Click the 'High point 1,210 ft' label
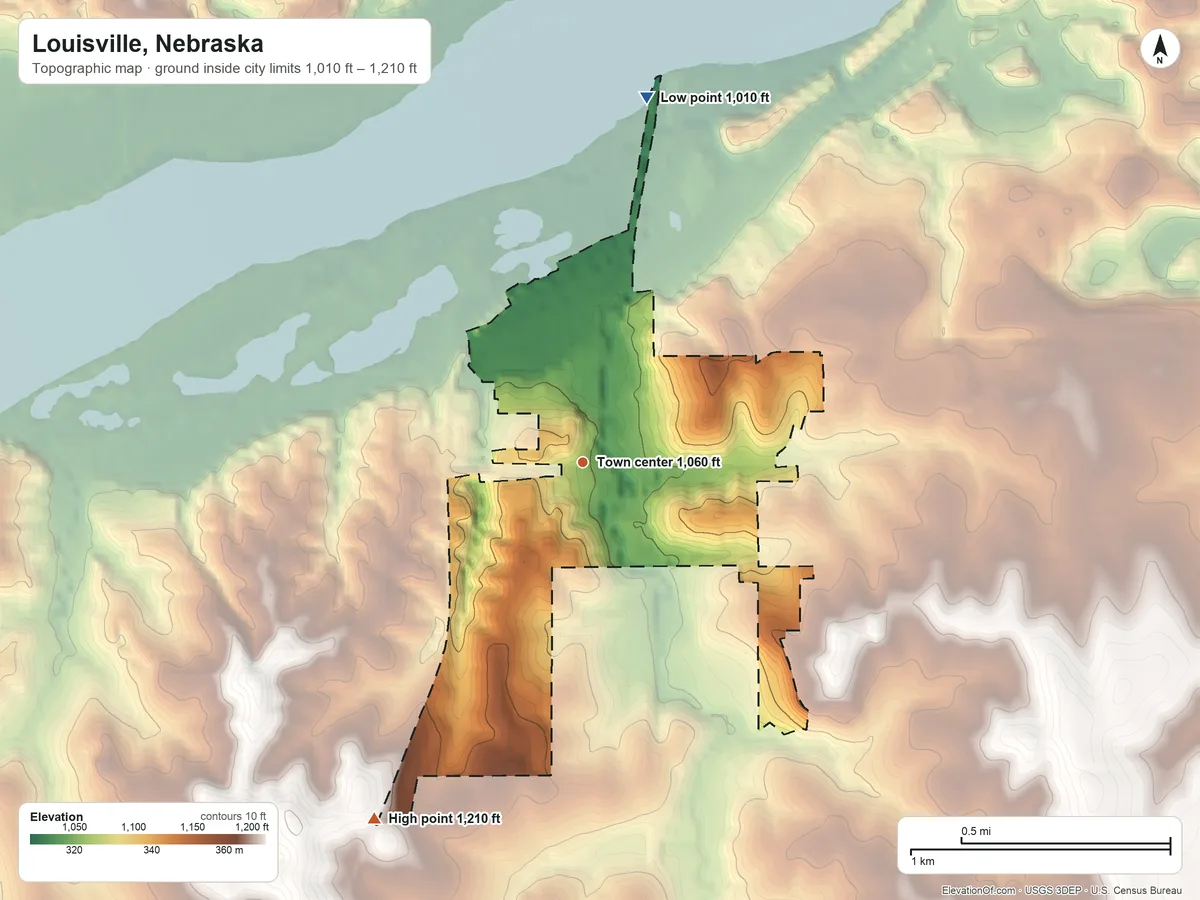 tap(444, 819)
